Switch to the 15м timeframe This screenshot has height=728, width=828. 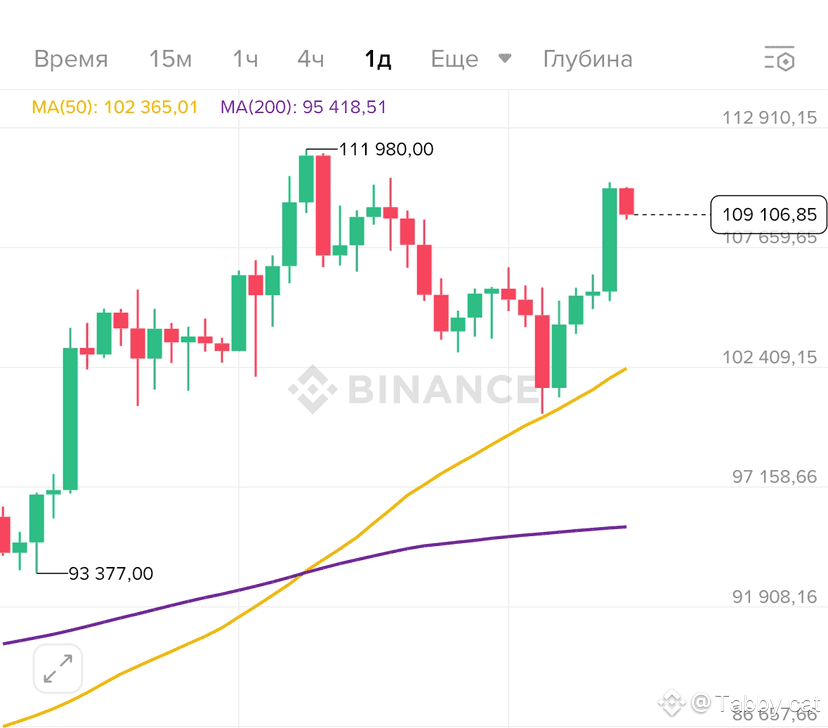click(x=170, y=59)
